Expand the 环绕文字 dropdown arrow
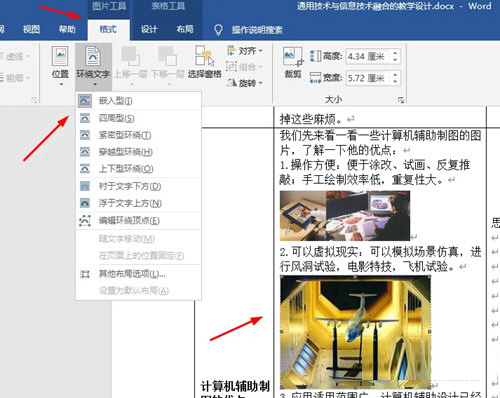Image resolution: width=500 pixels, height=398 pixels. [95, 84]
